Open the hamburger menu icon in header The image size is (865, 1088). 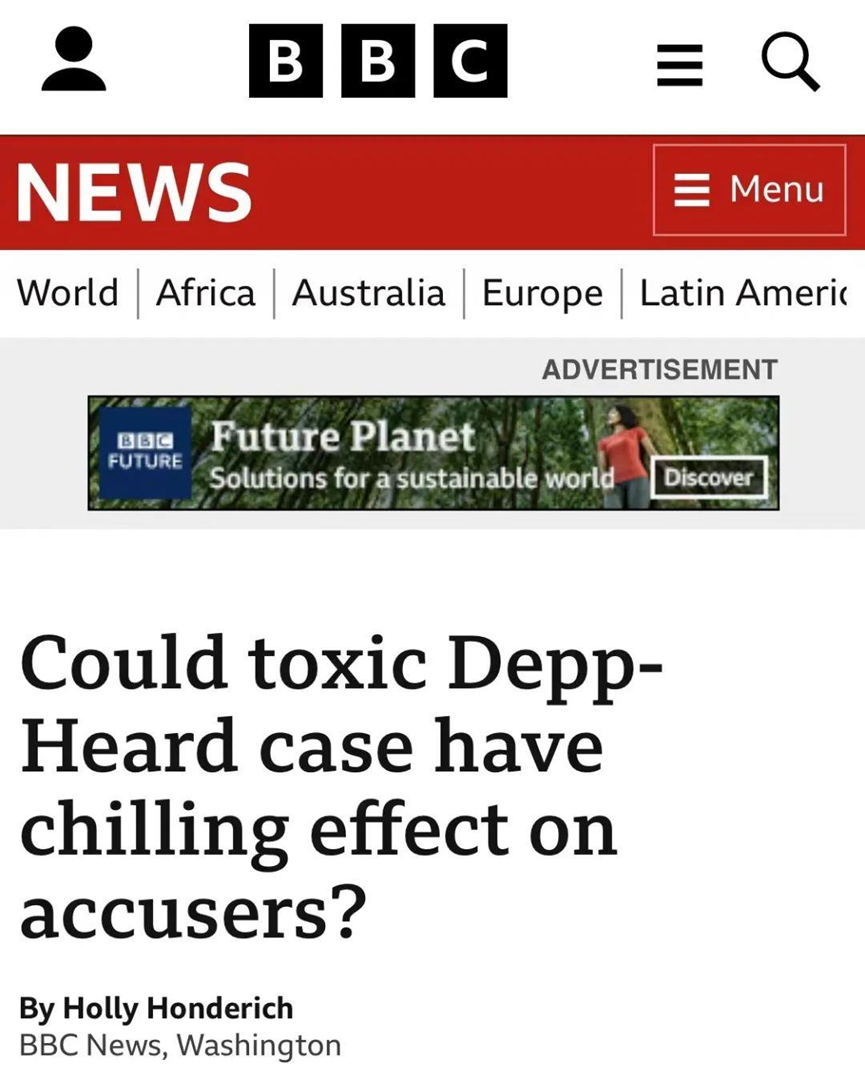point(680,65)
